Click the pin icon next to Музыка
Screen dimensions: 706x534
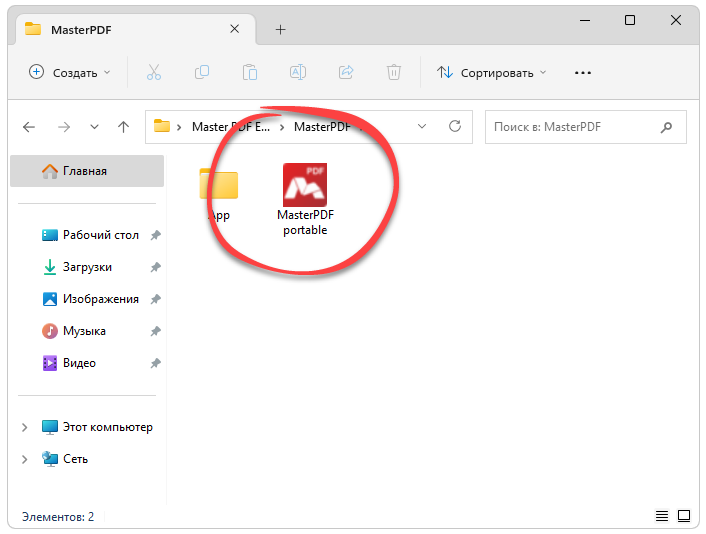(x=155, y=331)
